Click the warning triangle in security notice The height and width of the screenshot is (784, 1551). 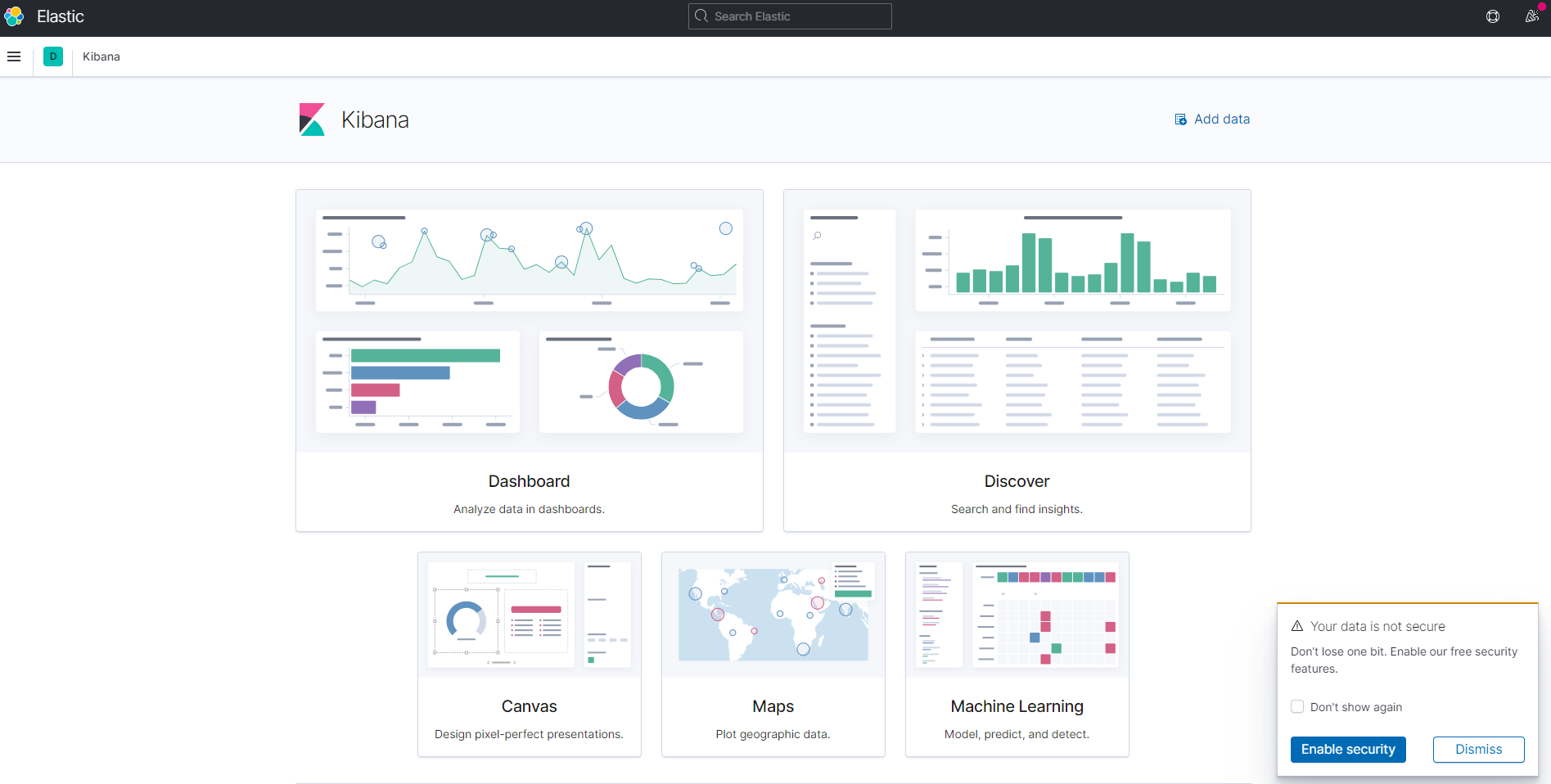pyautogui.click(x=1297, y=626)
